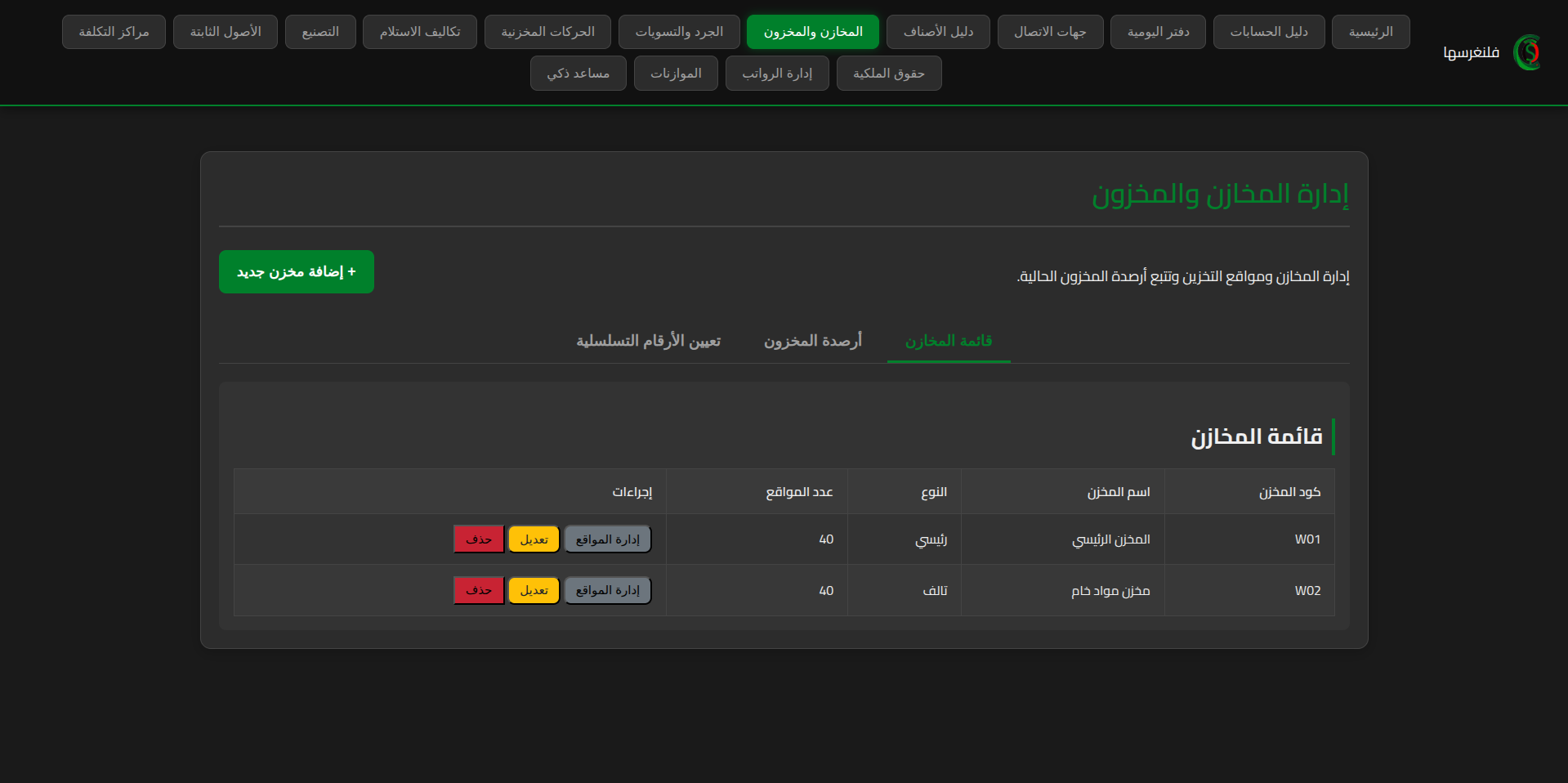
Task: Click the green app logo icon
Action: point(1526,52)
